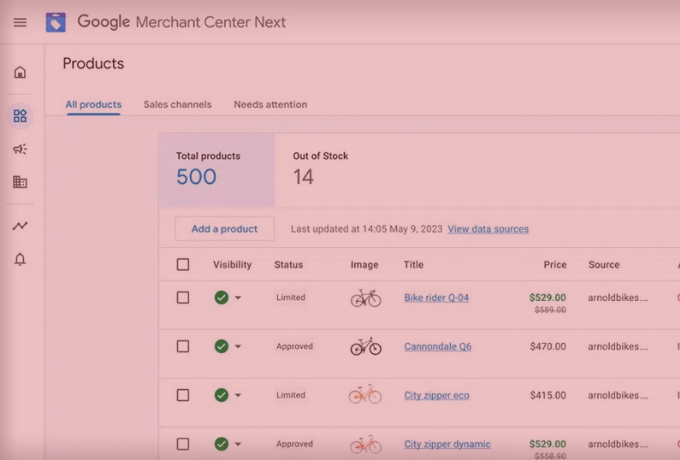Screen dimensions: 680x460
Task: Select the Total products 500 card
Action: click(x=217, y=170)
